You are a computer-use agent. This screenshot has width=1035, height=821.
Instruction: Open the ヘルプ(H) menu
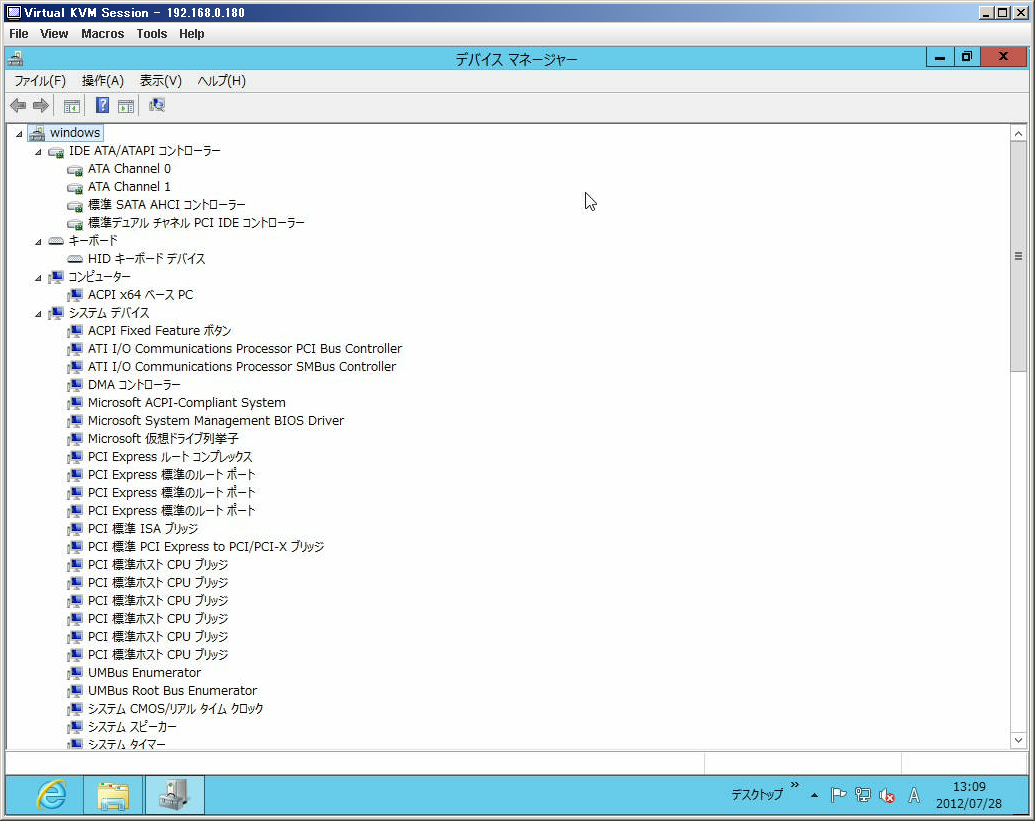(221, 81)
